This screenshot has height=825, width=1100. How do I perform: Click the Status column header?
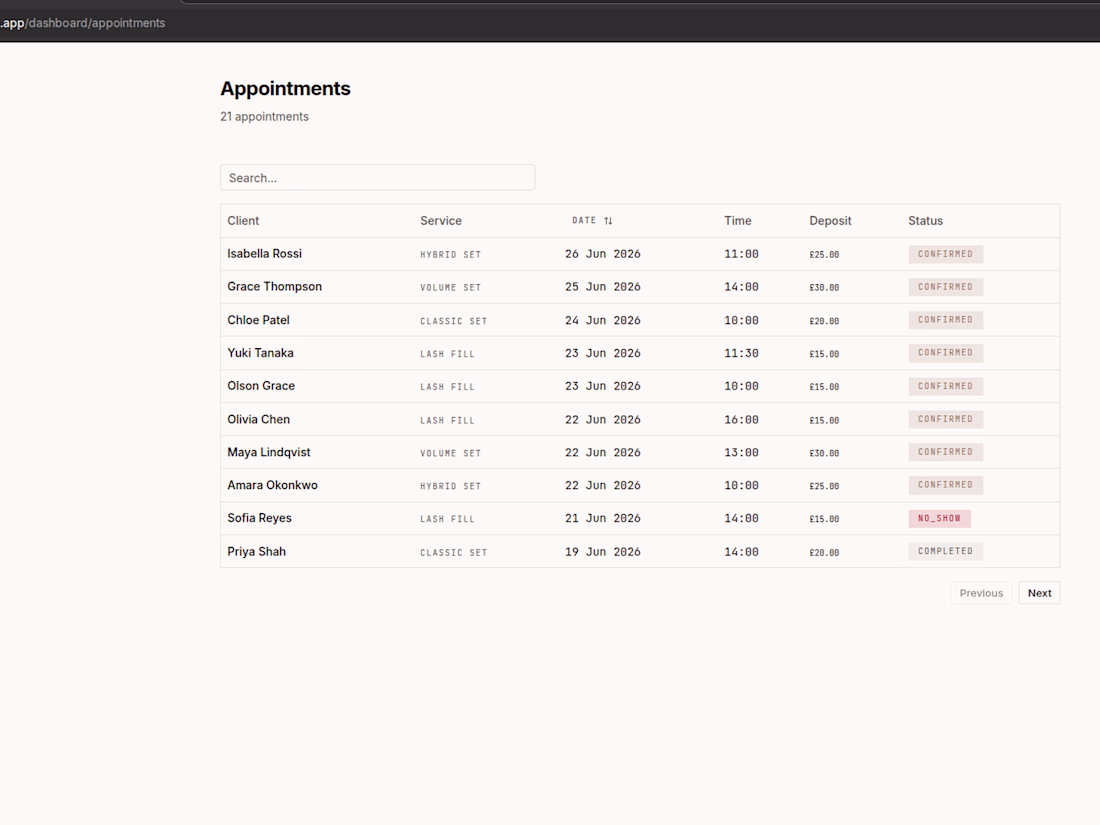tap(925, 220)
